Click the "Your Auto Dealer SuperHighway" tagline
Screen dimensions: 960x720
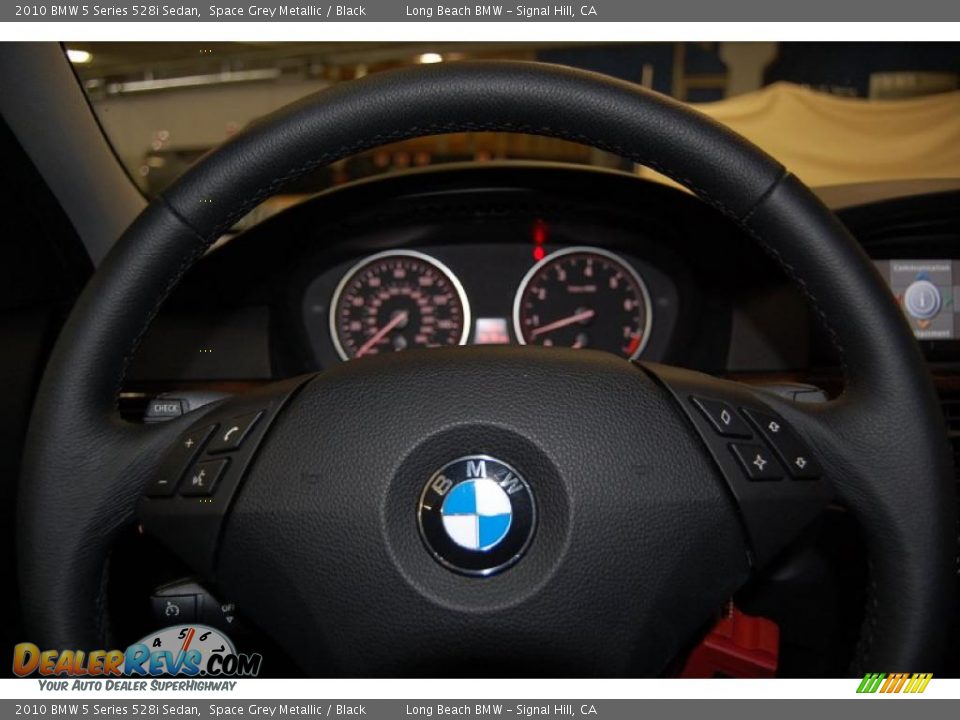(x=137, y=686)
